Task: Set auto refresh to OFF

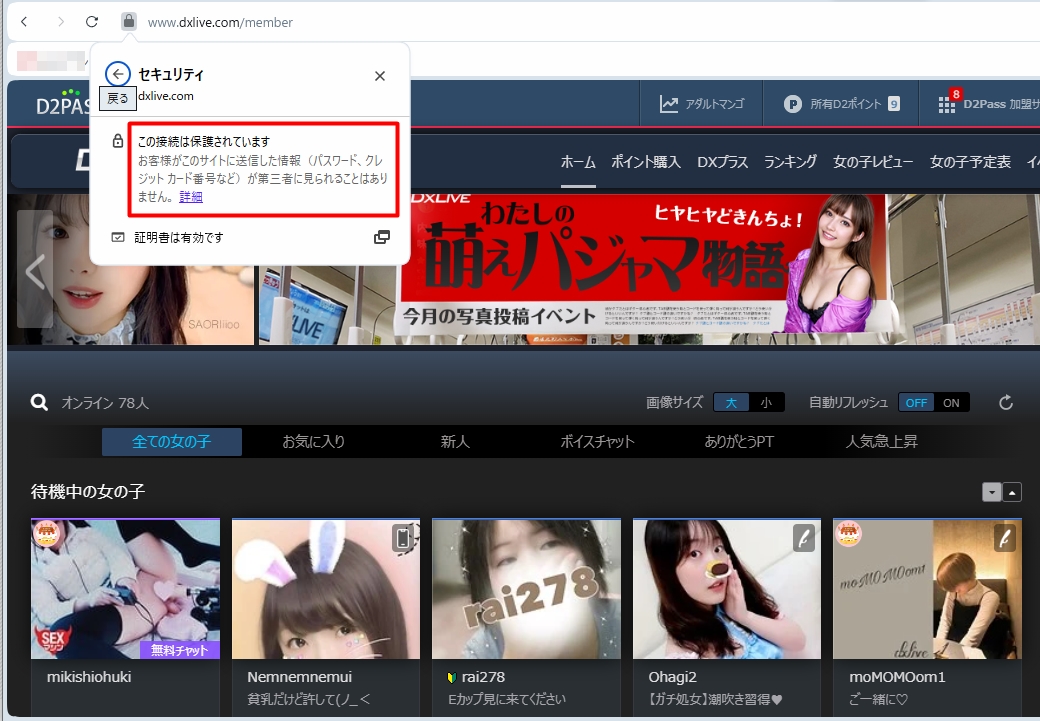Action: pos(917,402)
